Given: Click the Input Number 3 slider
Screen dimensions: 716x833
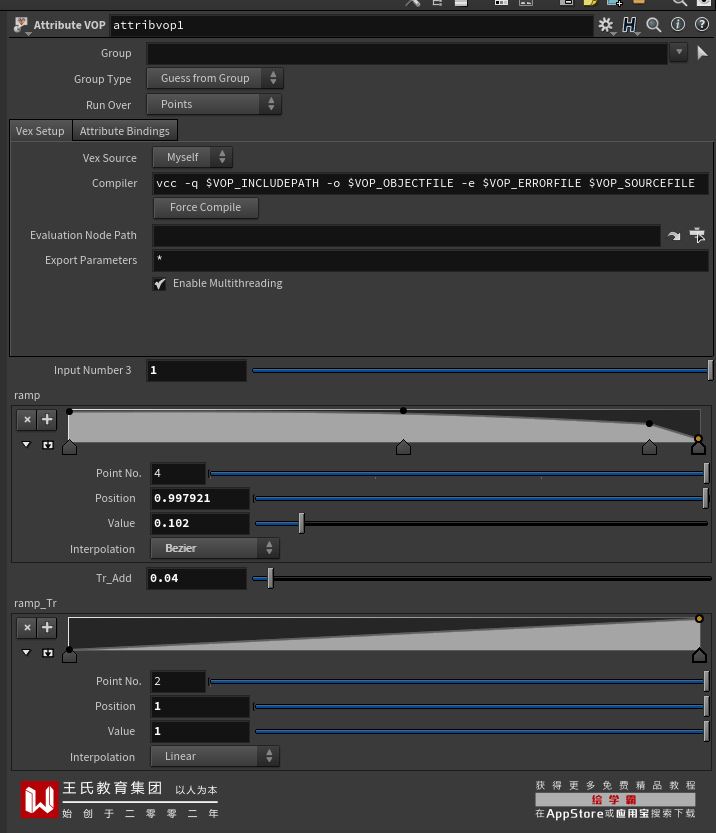Looking at the screenshot, I should (482, 370).
